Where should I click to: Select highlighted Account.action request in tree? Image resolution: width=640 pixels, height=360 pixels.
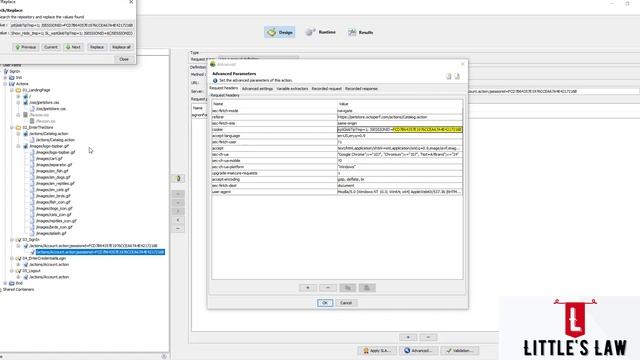coord(100,252)
